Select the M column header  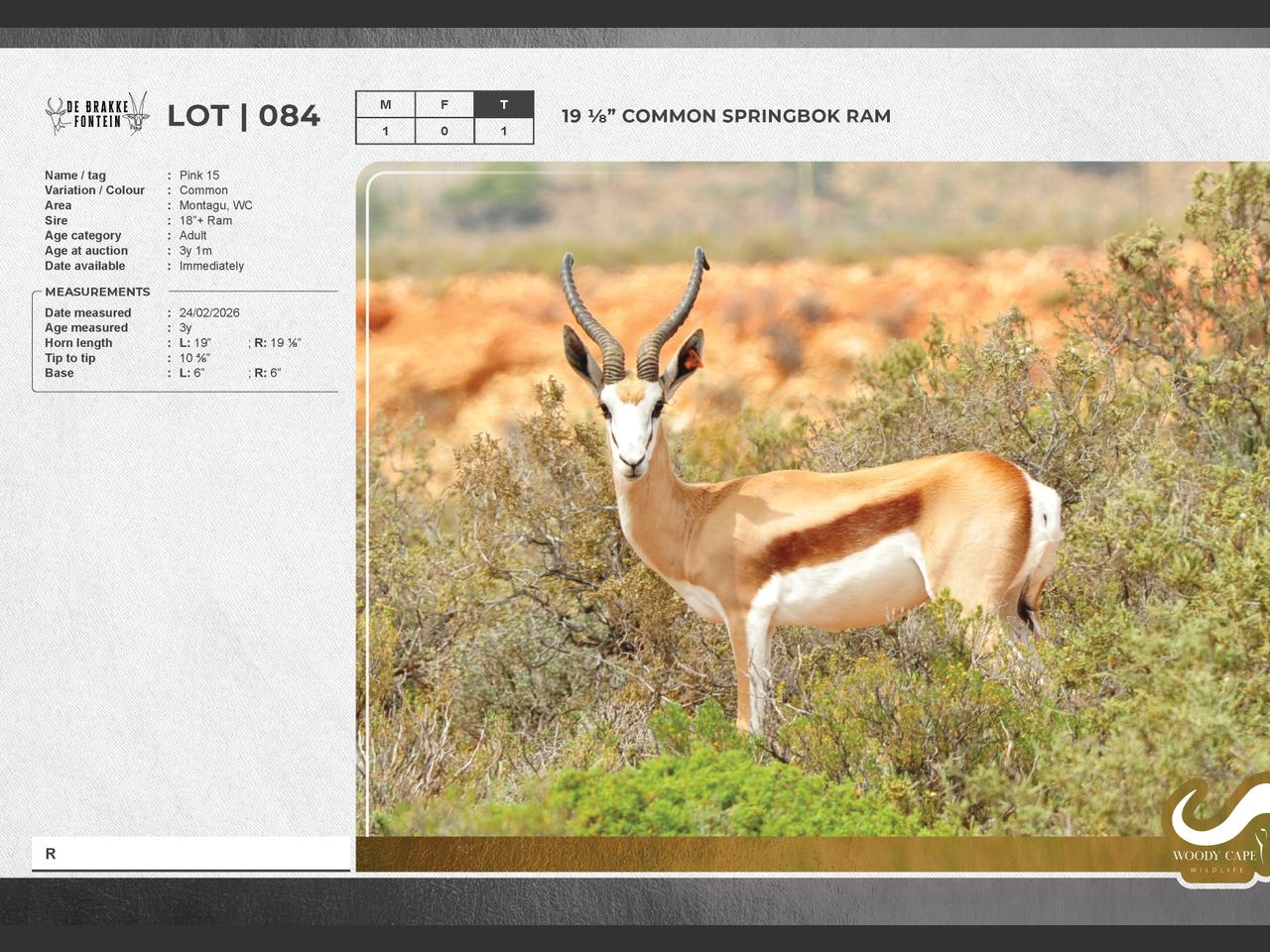[x=385, y=104]
